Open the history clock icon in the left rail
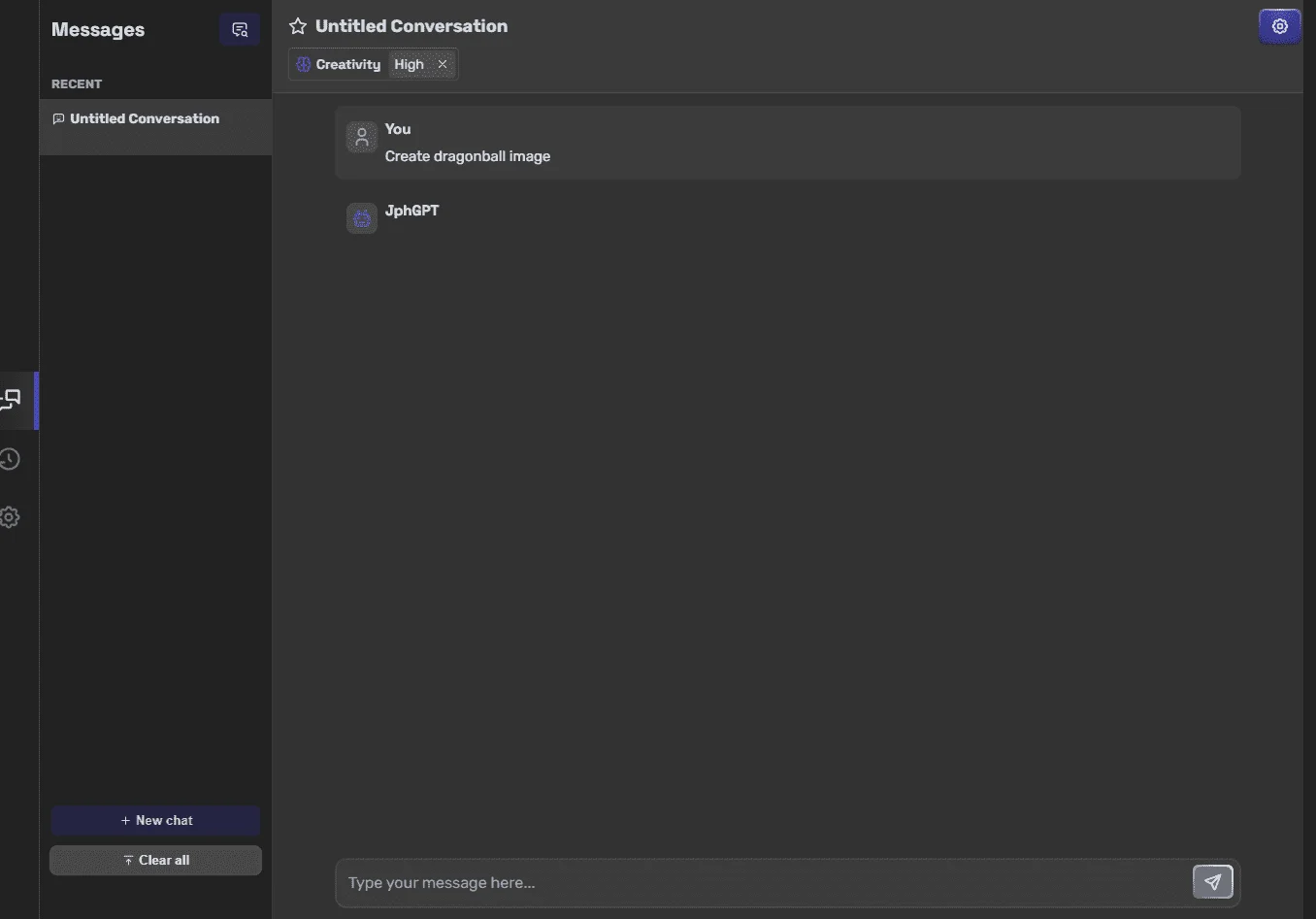Screen dimensions: 1316x919 [x=10, y=459]
